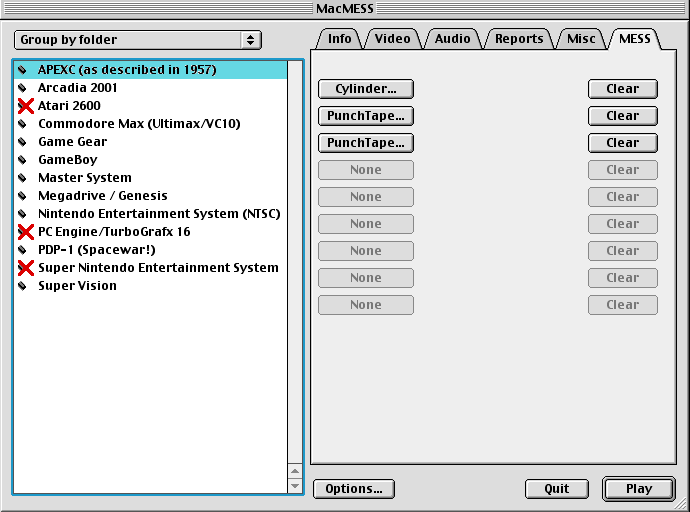The image size is (690, 512).
Task: Select PDP-1 (Spacewar!) entry
Action: pyautogui.click(x=150, y=250)
